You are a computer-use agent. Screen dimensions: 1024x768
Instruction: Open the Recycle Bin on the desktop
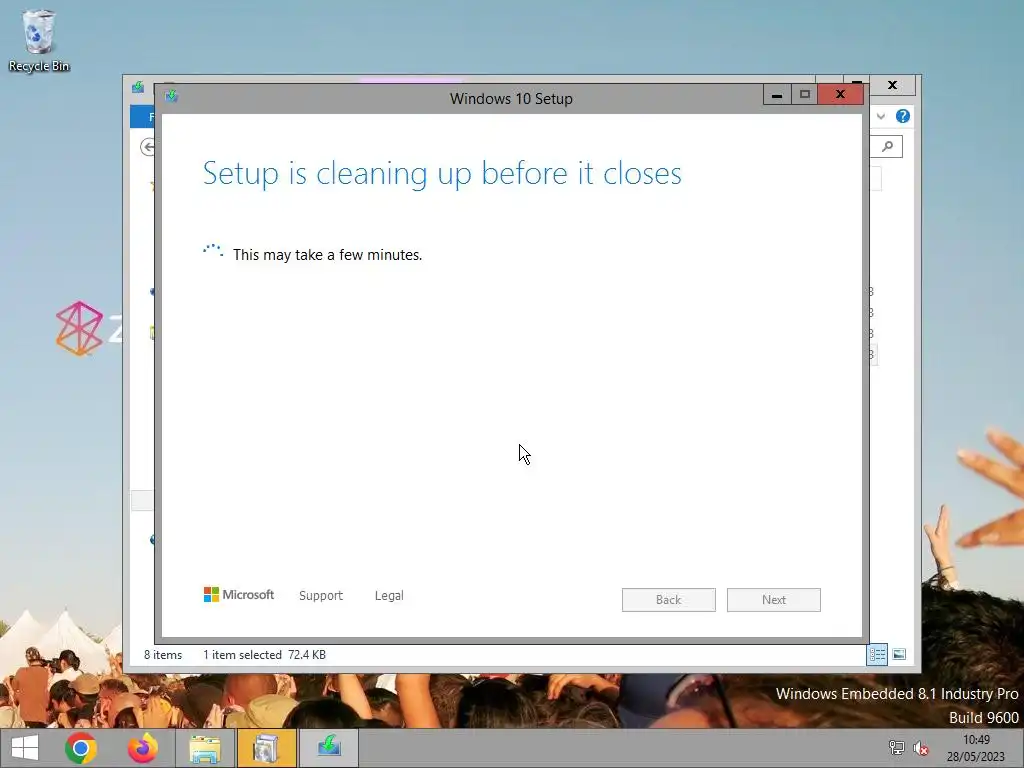click(39, 40)
